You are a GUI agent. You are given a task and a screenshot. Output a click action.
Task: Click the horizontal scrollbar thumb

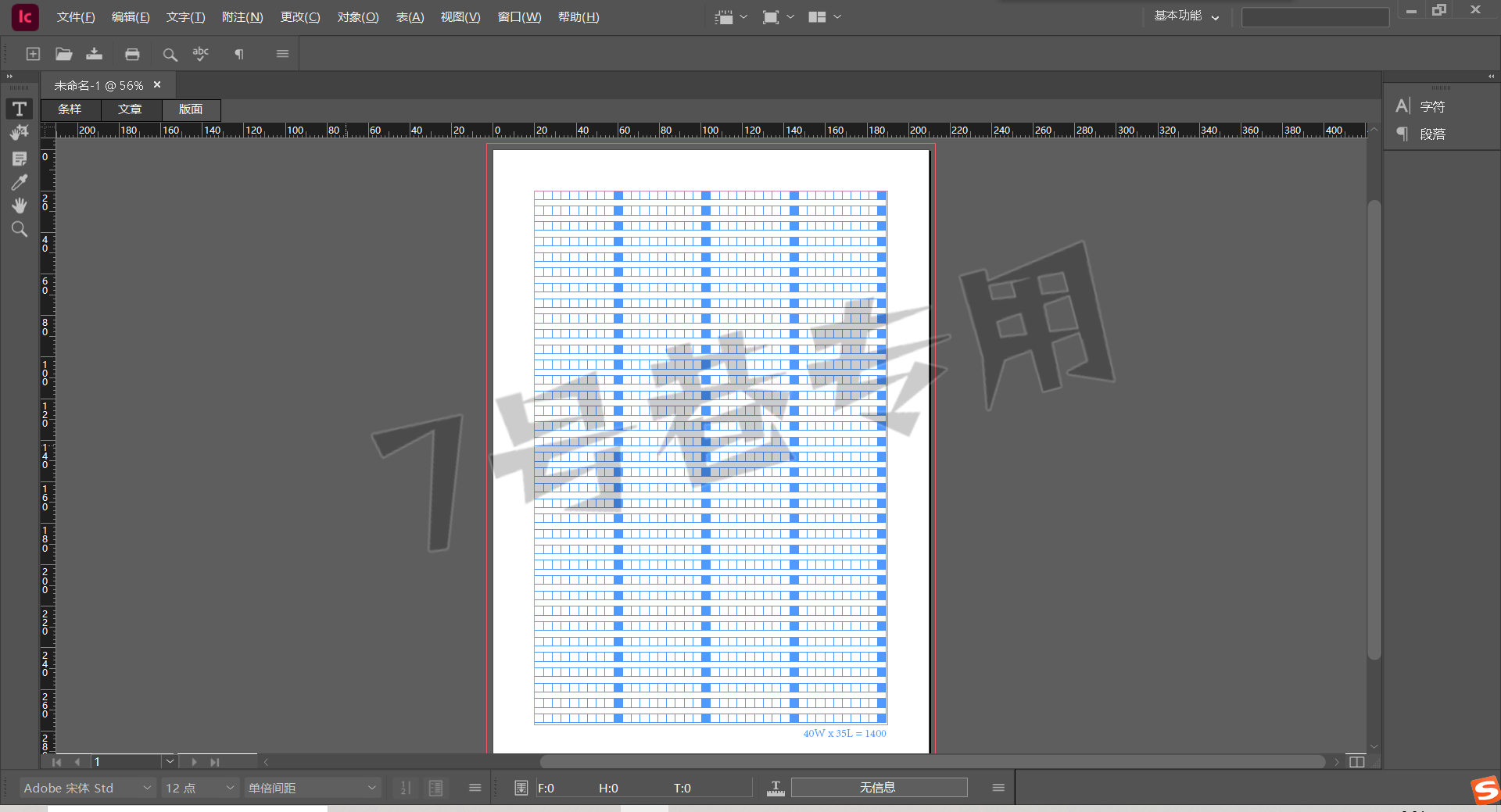coord(932,761)
